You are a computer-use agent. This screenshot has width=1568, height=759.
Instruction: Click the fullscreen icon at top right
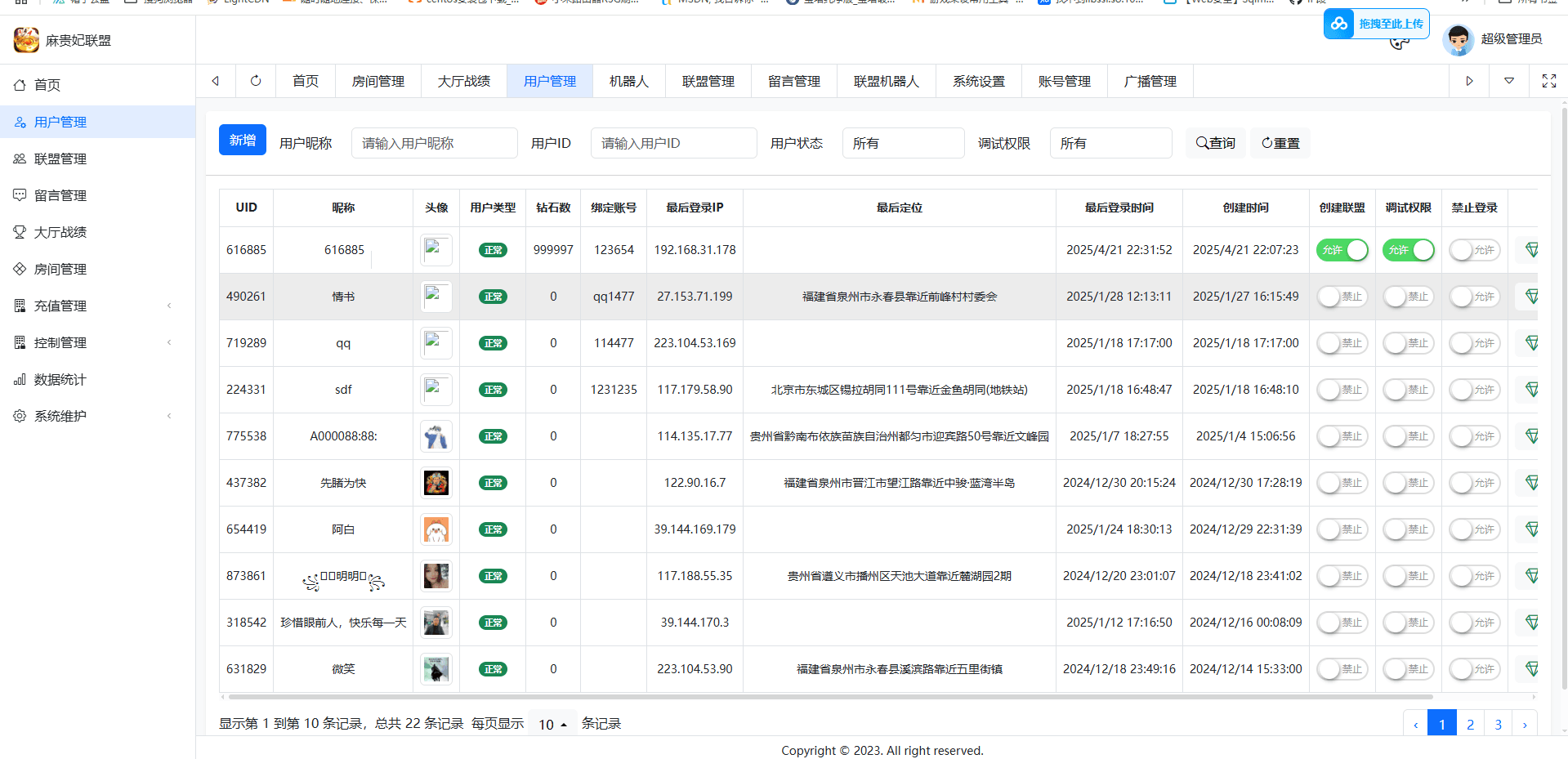coord(1548,81)
